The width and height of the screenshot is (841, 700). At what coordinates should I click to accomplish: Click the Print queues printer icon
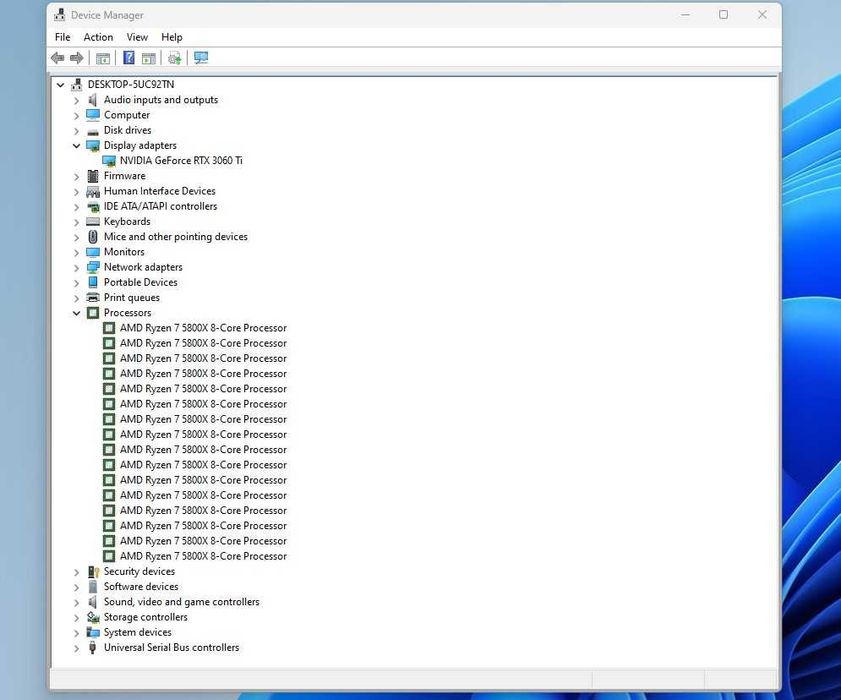93,297
